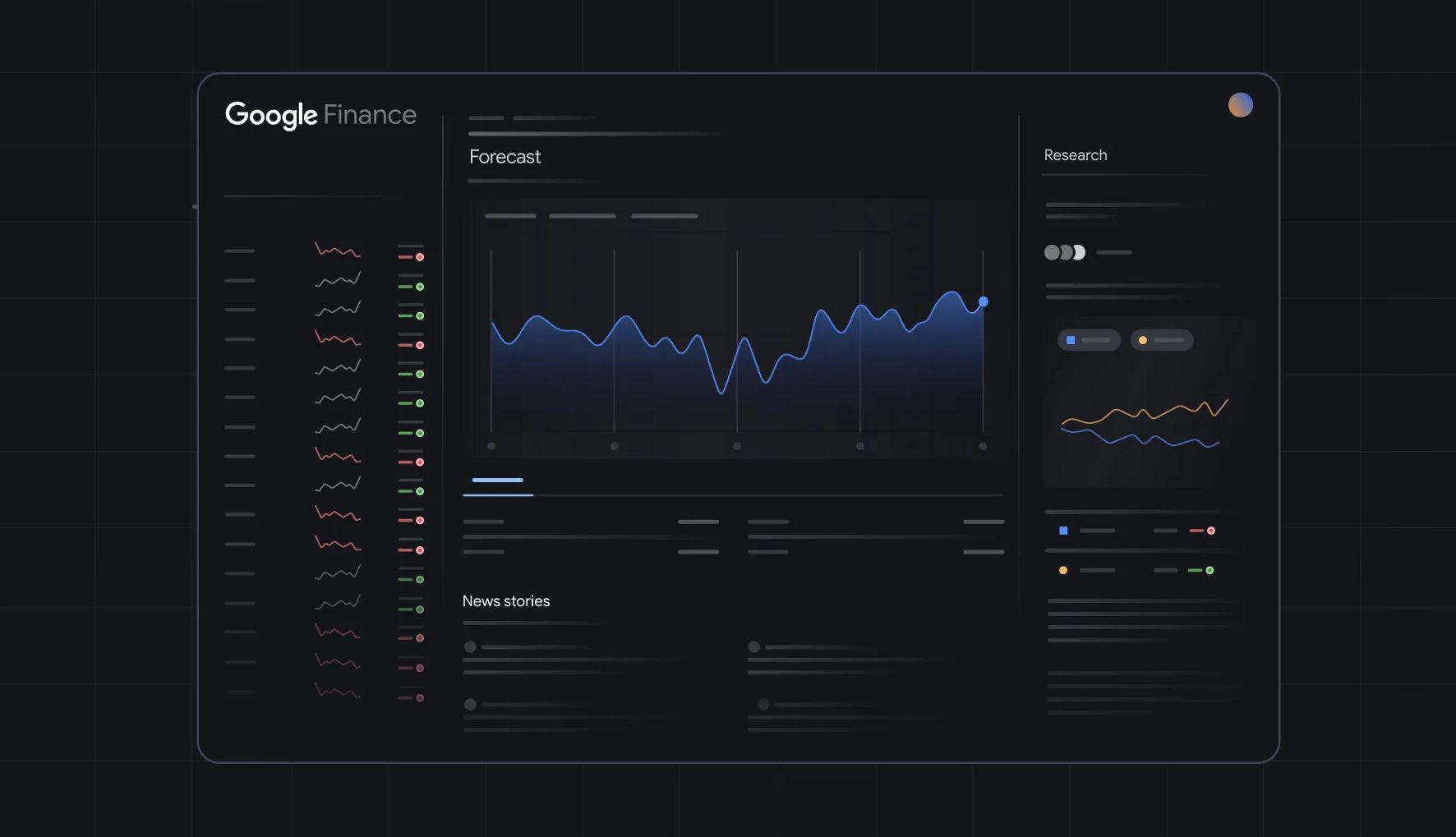Select the first red sparkline in the watchlist
Screen dimensions: 1456x837
click(x=337, y=249)
